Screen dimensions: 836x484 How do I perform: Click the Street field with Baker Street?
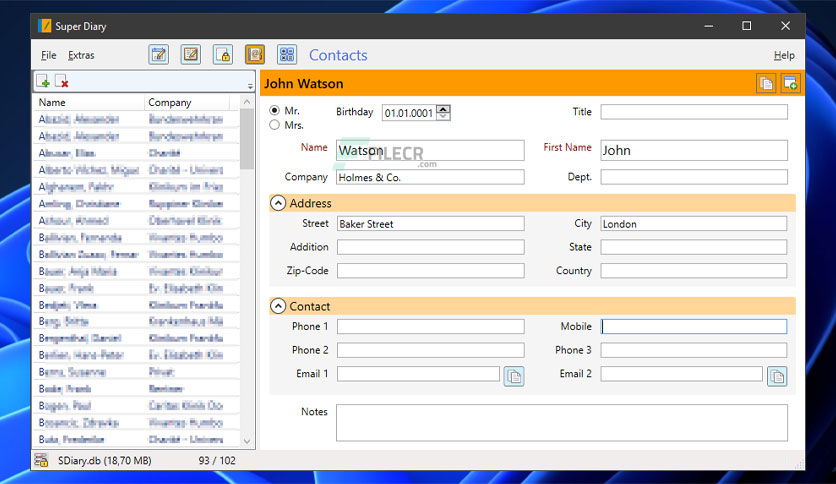tap(430, 224)
